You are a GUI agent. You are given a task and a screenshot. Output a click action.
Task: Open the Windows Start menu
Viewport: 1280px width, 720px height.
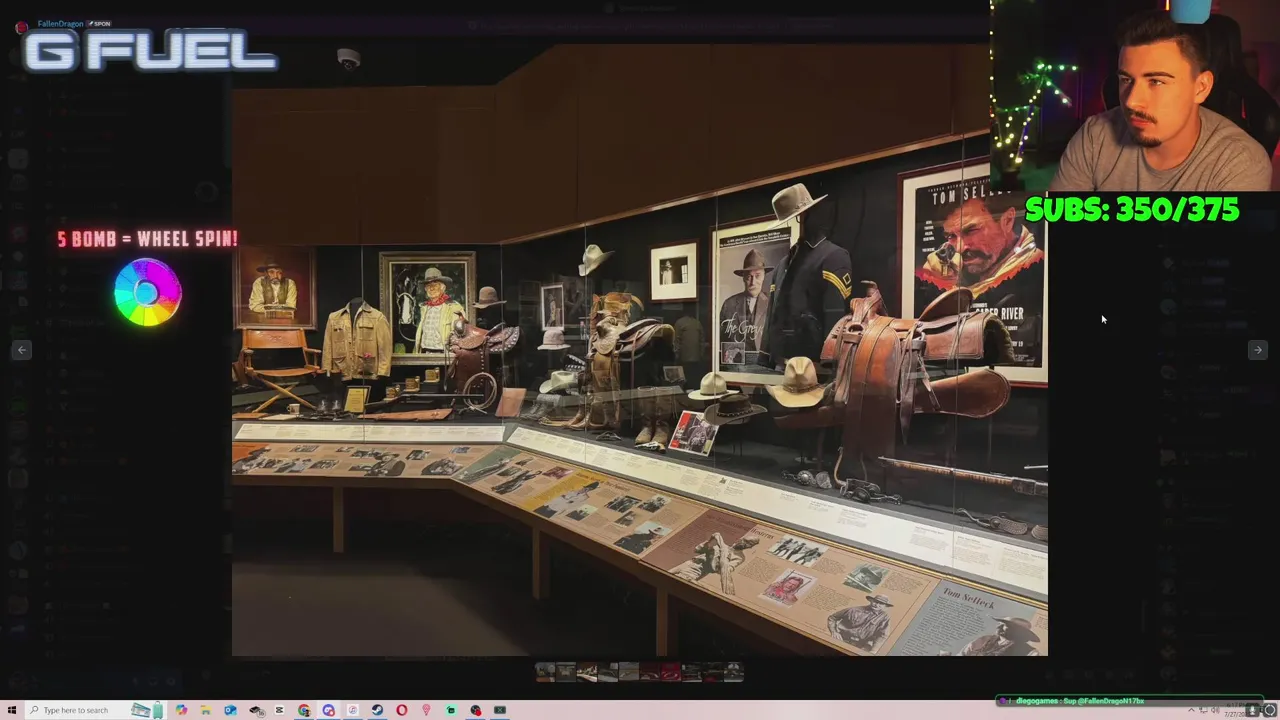pos(12,710)
